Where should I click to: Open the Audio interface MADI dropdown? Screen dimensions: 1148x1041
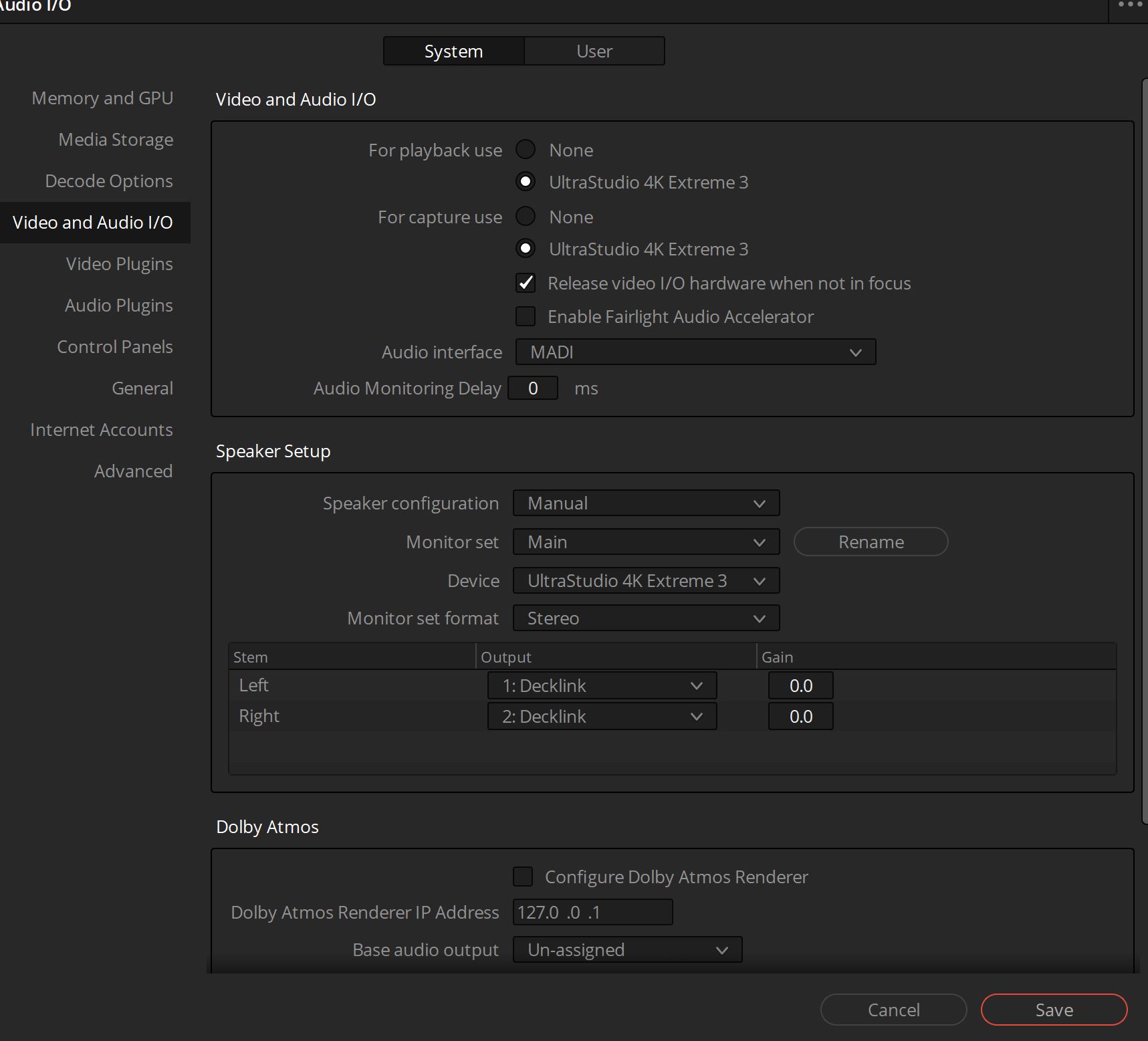pos(695,352)
